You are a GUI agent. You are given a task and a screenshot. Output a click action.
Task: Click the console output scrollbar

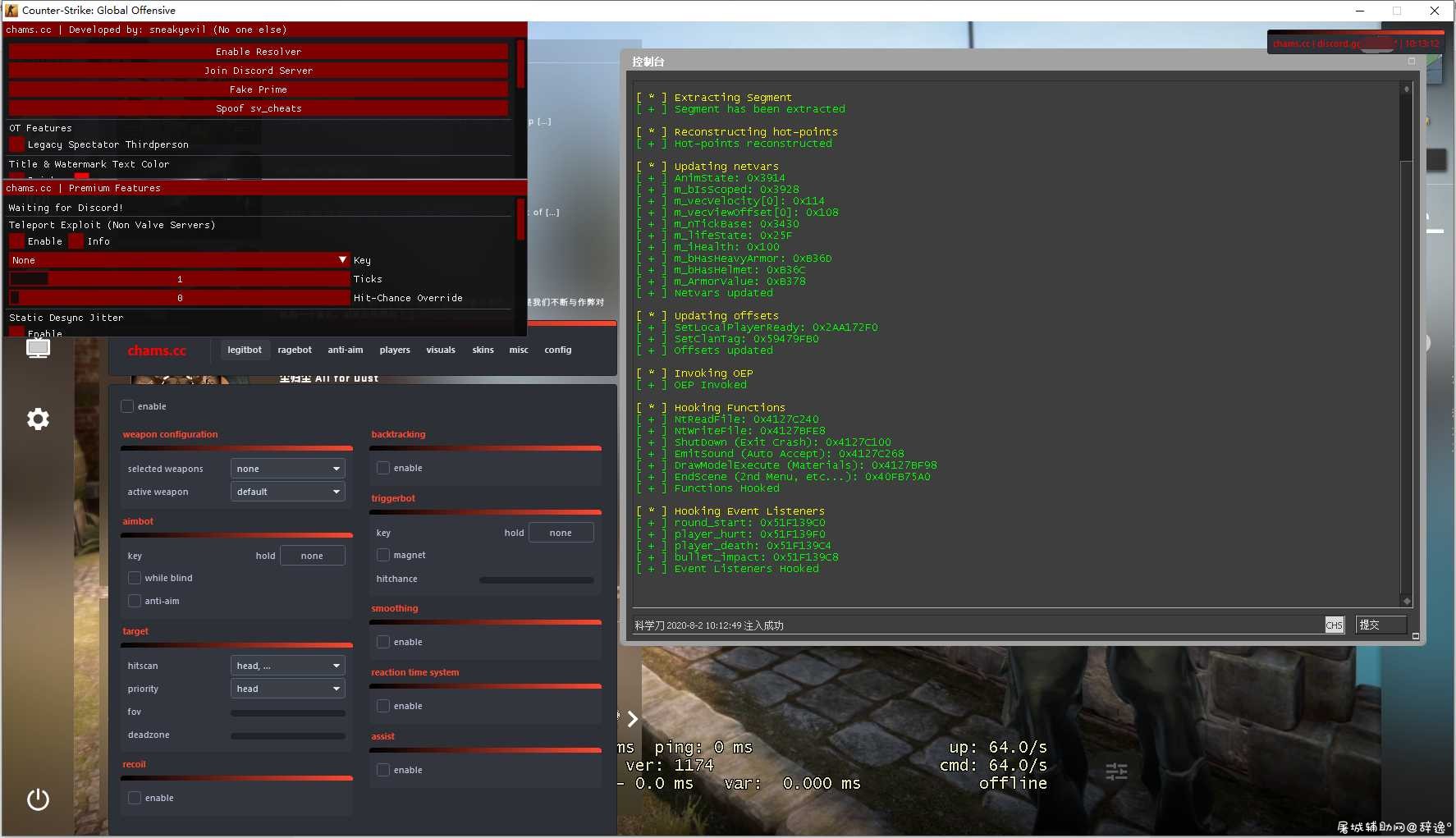tap(1406, 345)
